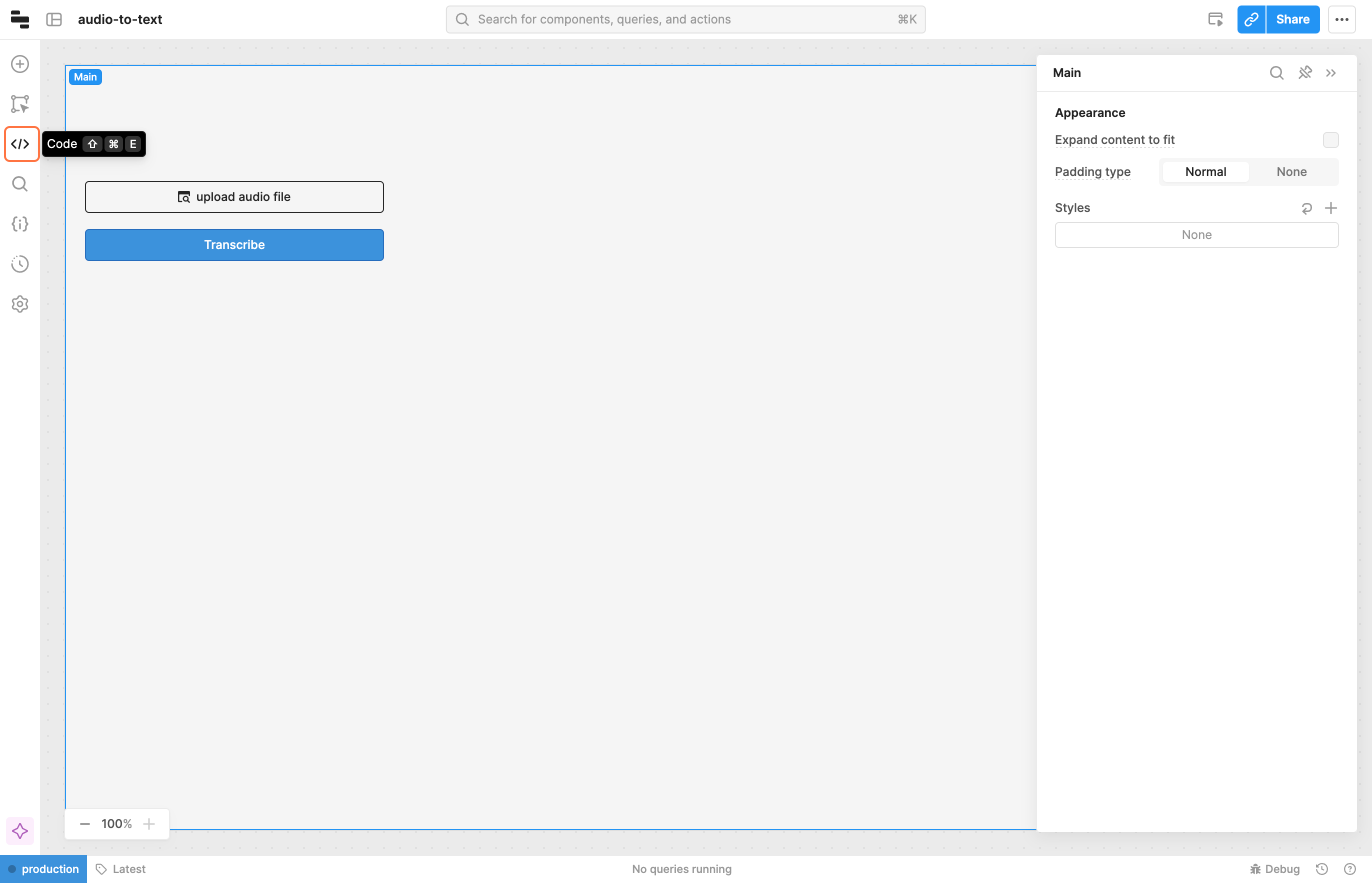Collapse the Main inspector with double chevron
Viewport: 1372px width, 883px height.
(x=1330, y=73)
